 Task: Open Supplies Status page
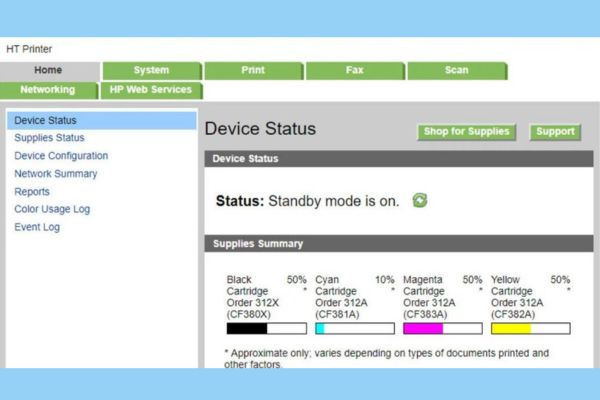[49, 138]
